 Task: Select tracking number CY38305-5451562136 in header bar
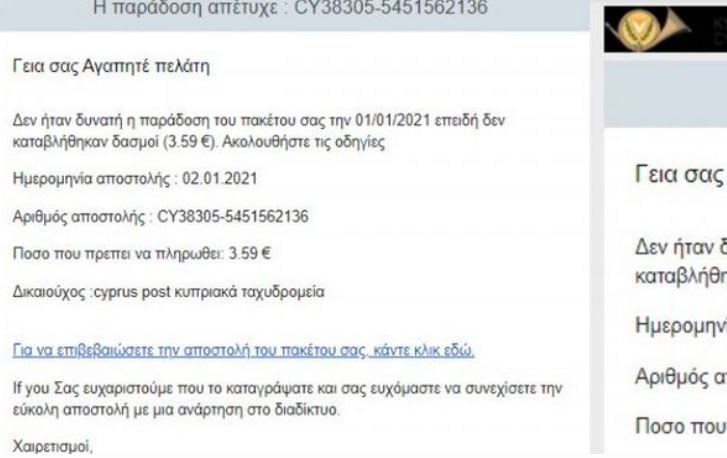tap(391, 8)
